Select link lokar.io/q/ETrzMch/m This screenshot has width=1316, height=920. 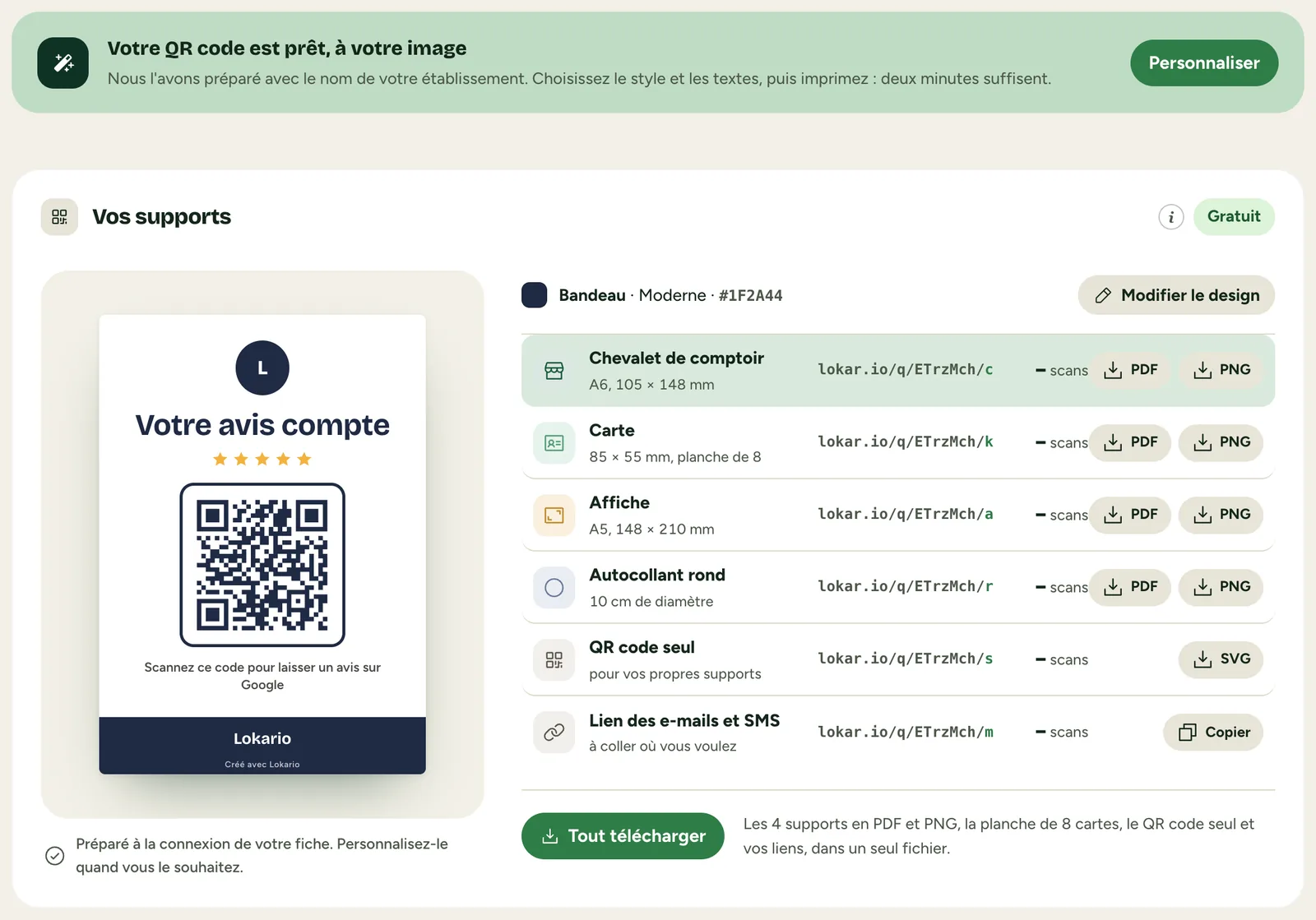click(x=905, y=732)
